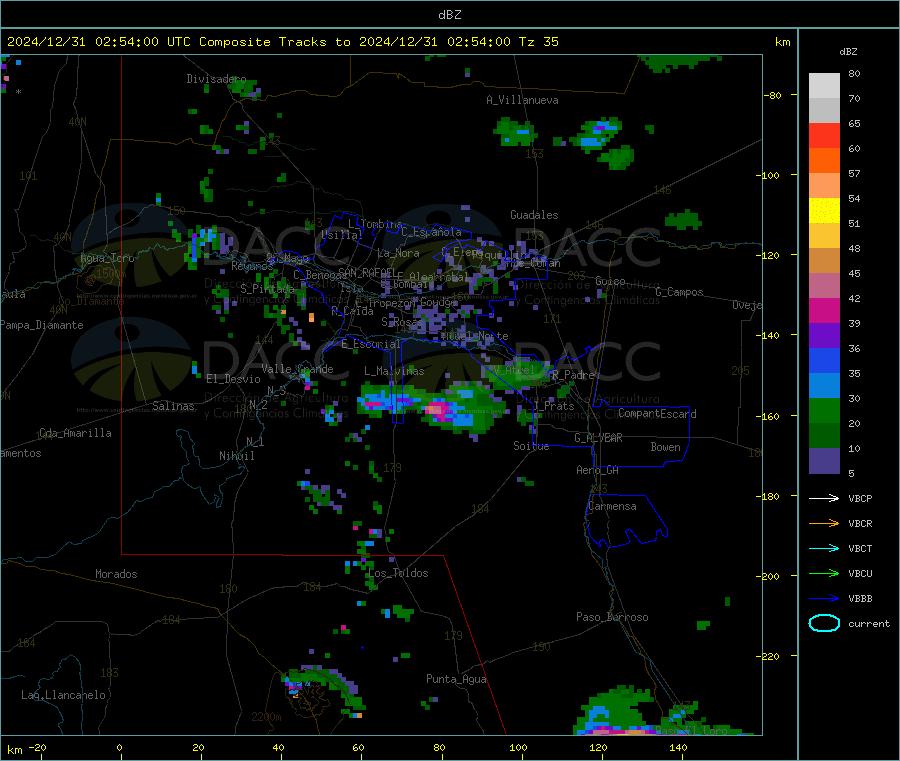The image size is (900, 761).
Task: Click the 'Valle_Grande' map label
Action: [x=297, y=369]
